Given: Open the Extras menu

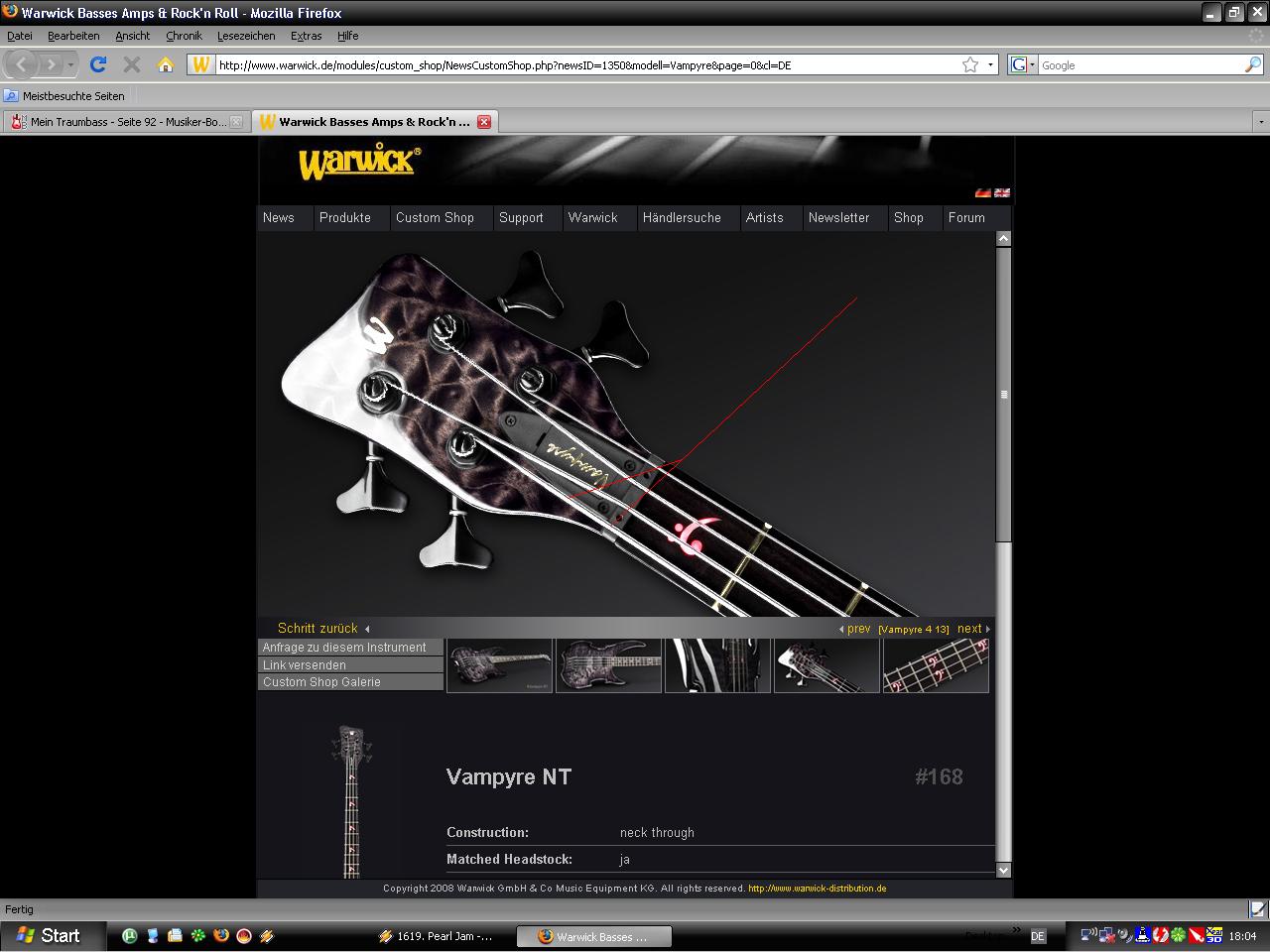Looking at the screenshot, I should pos(306,36).
